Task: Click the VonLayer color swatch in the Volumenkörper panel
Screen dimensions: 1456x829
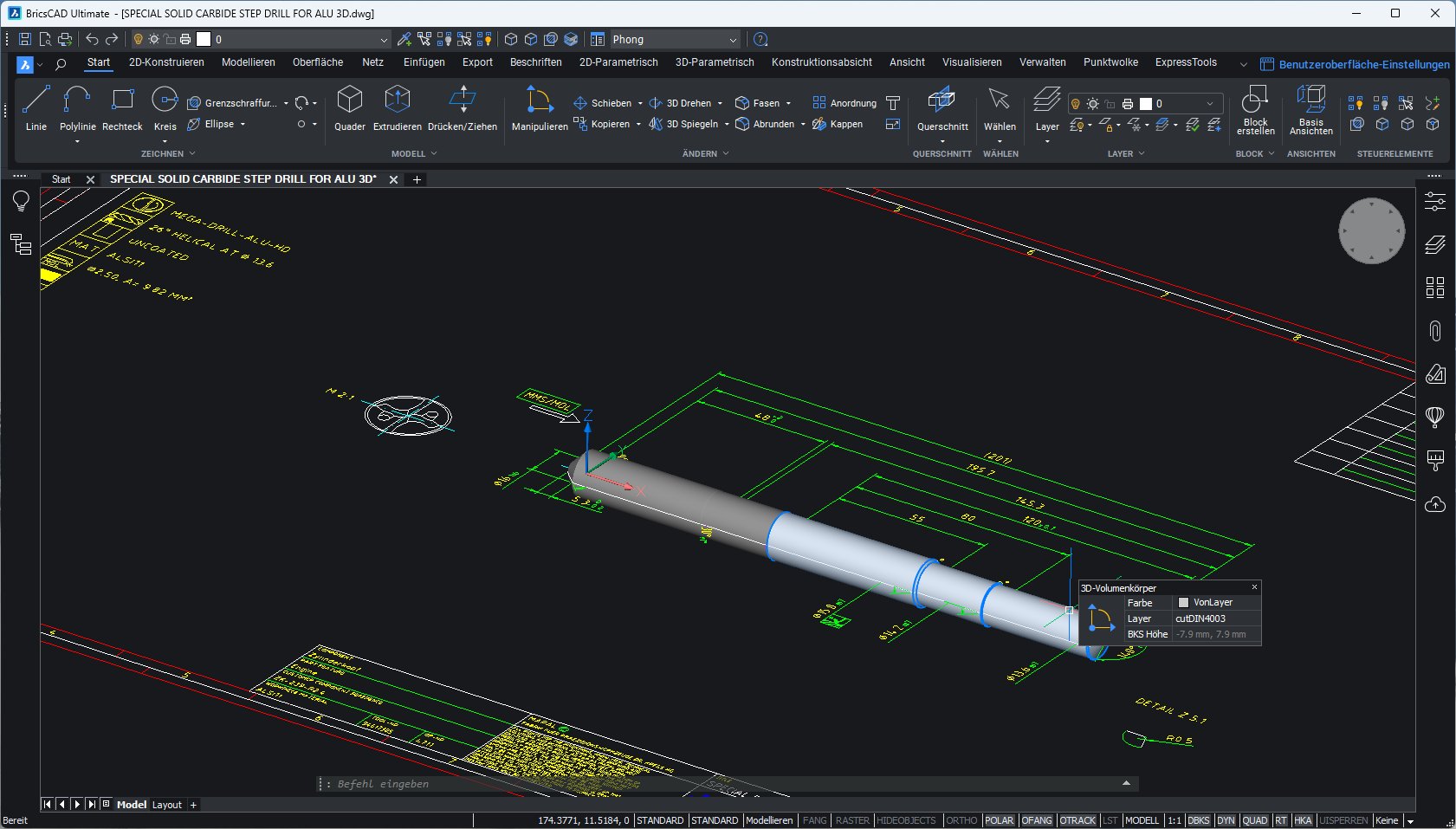Action: 1183,602
